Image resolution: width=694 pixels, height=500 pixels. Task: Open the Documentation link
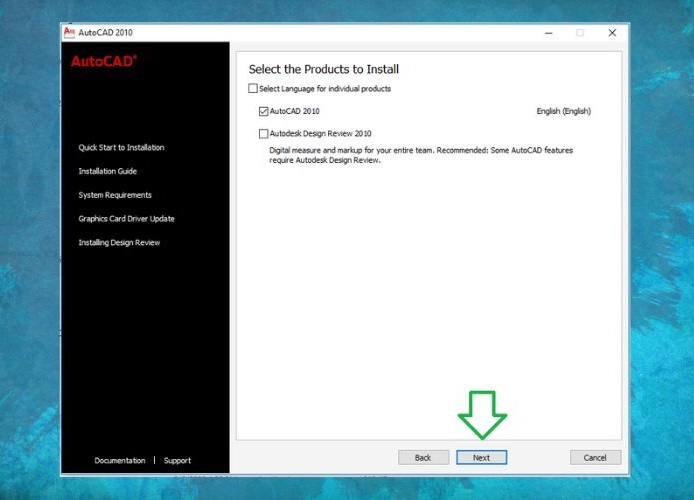click(x=120, y=461)
